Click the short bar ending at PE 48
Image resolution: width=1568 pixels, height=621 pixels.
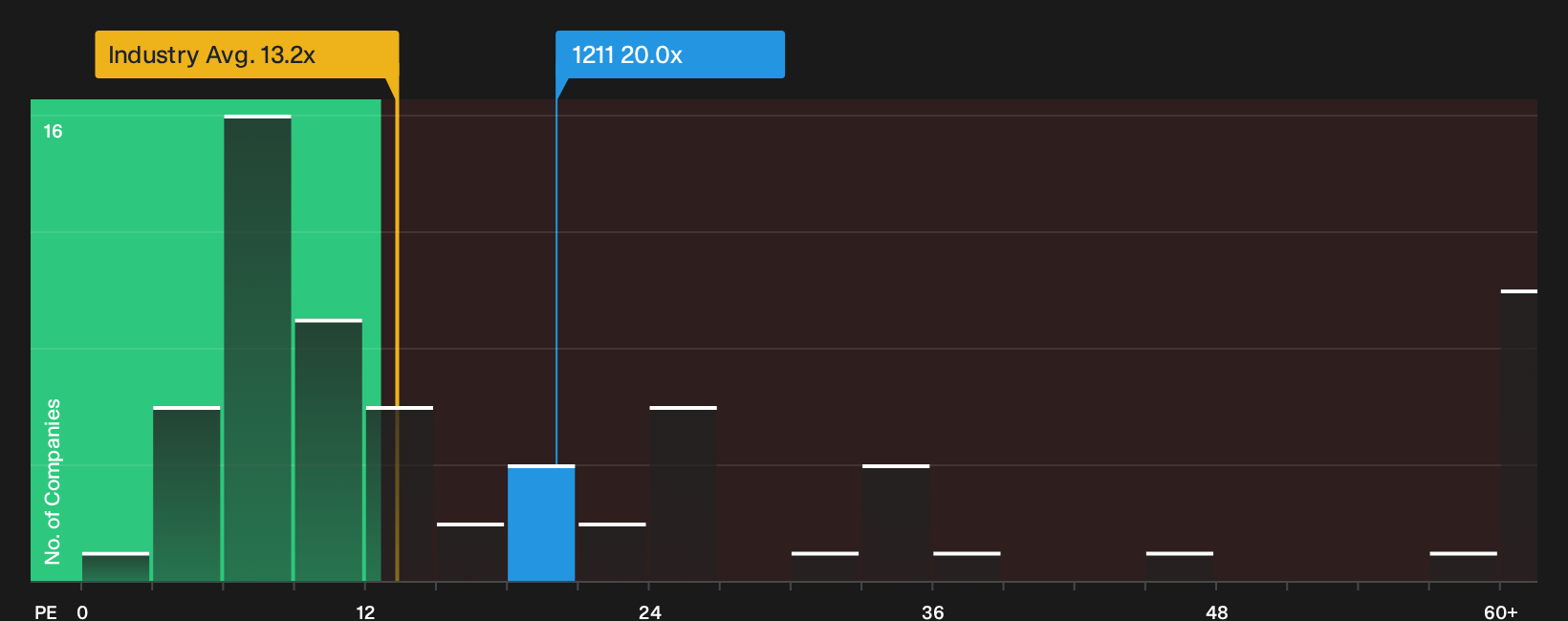(x=1180, y=567)
